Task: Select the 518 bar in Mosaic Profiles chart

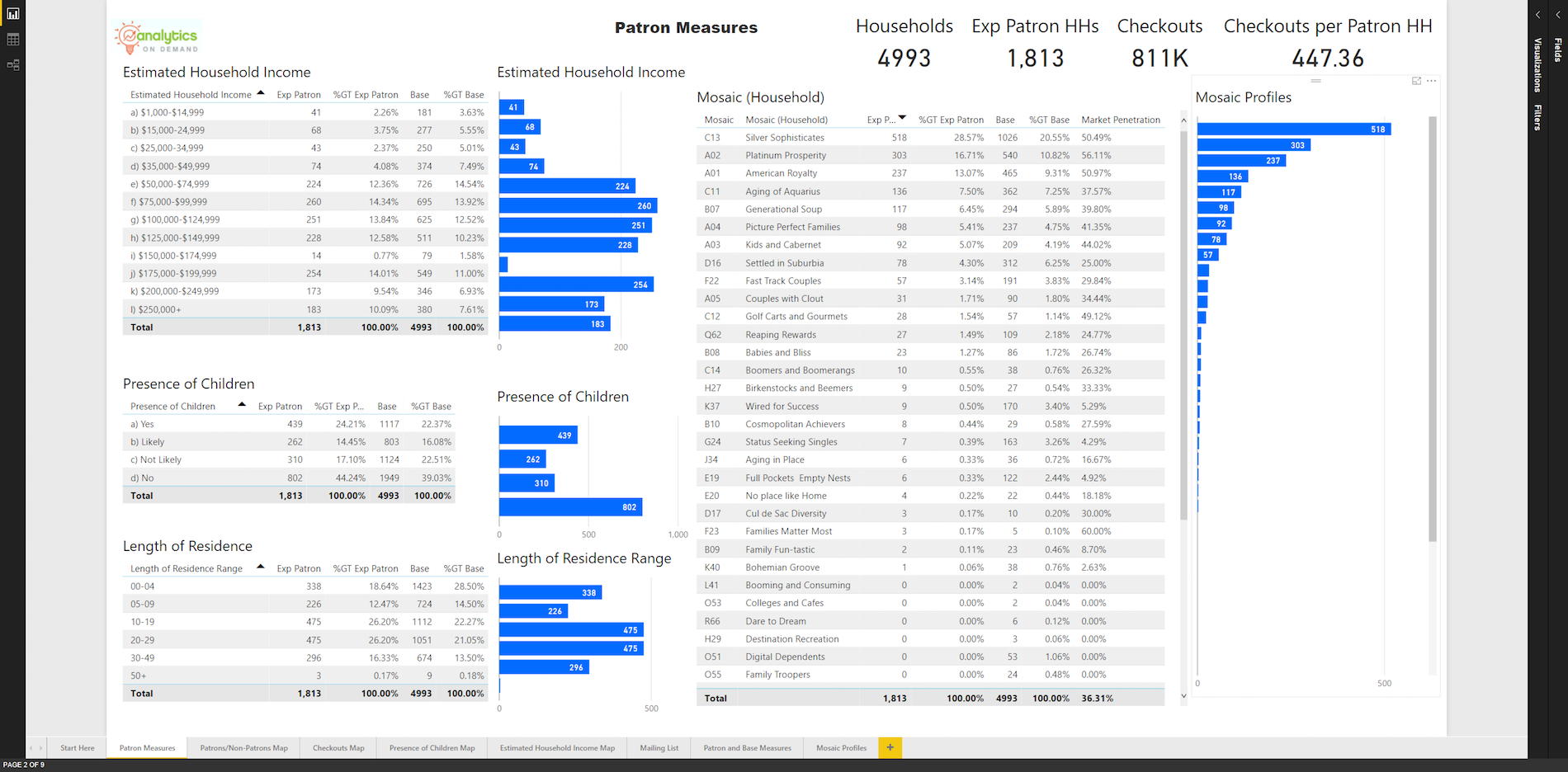Action: click(1294, 129)
